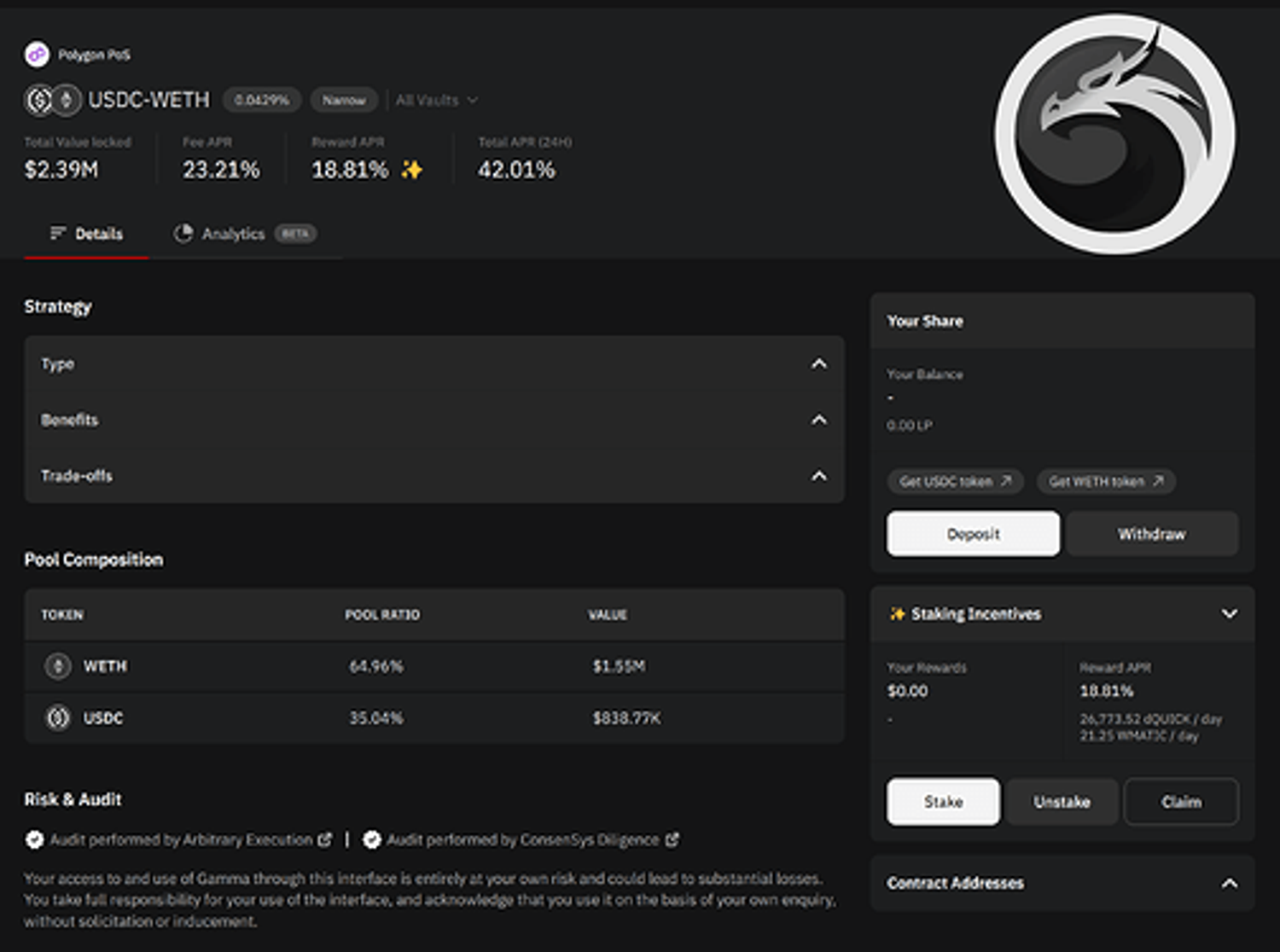Click the Polygon PoS network icon
The height and width of the screenshot is (952, 1280).
click(x=36, y=55)
